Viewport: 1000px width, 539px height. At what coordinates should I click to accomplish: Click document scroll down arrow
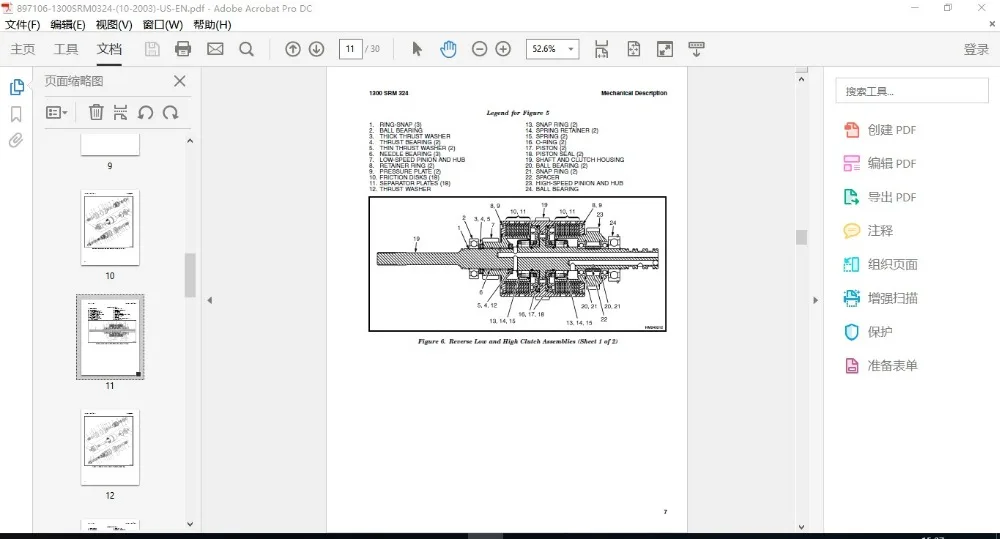[802, 527]
